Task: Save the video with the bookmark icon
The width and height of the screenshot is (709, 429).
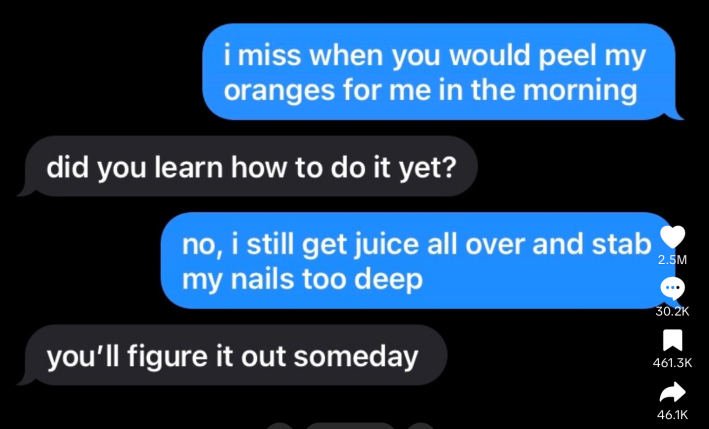Action: 672,340
